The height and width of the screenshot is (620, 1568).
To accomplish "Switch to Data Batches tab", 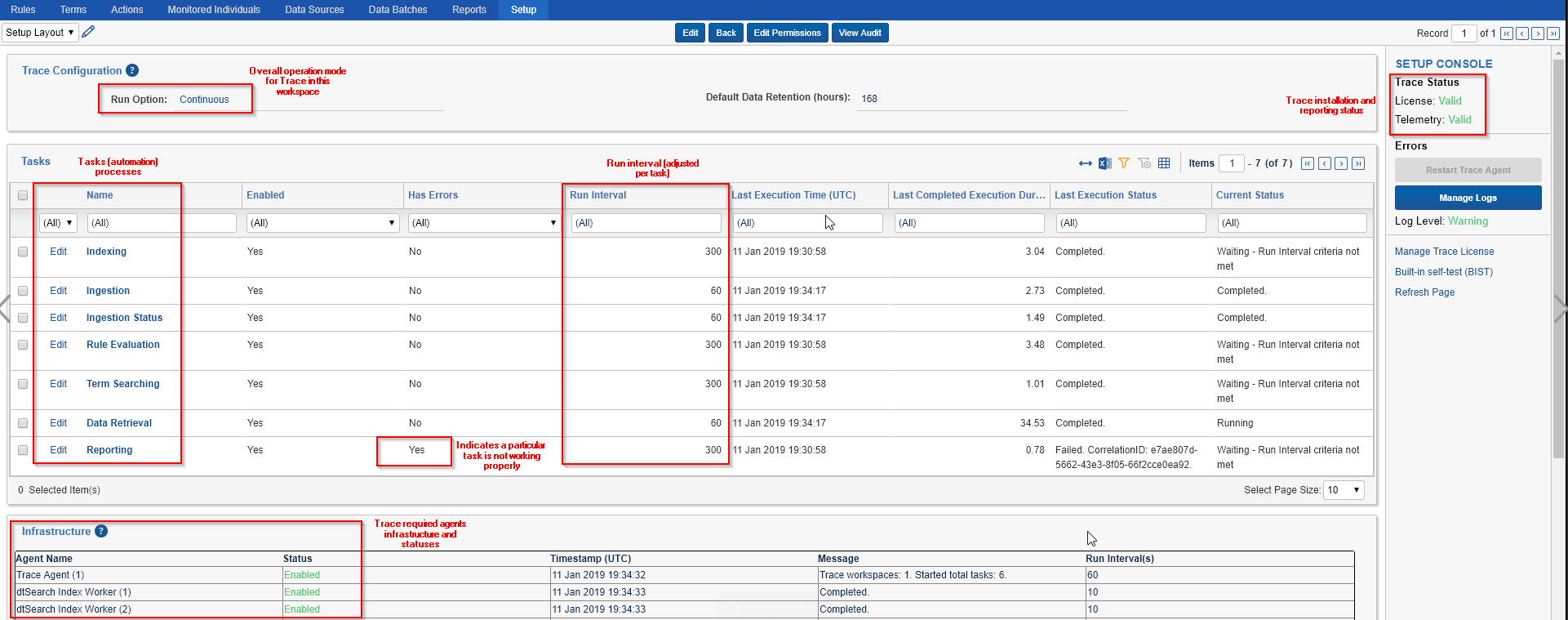I will pos(398,10).
